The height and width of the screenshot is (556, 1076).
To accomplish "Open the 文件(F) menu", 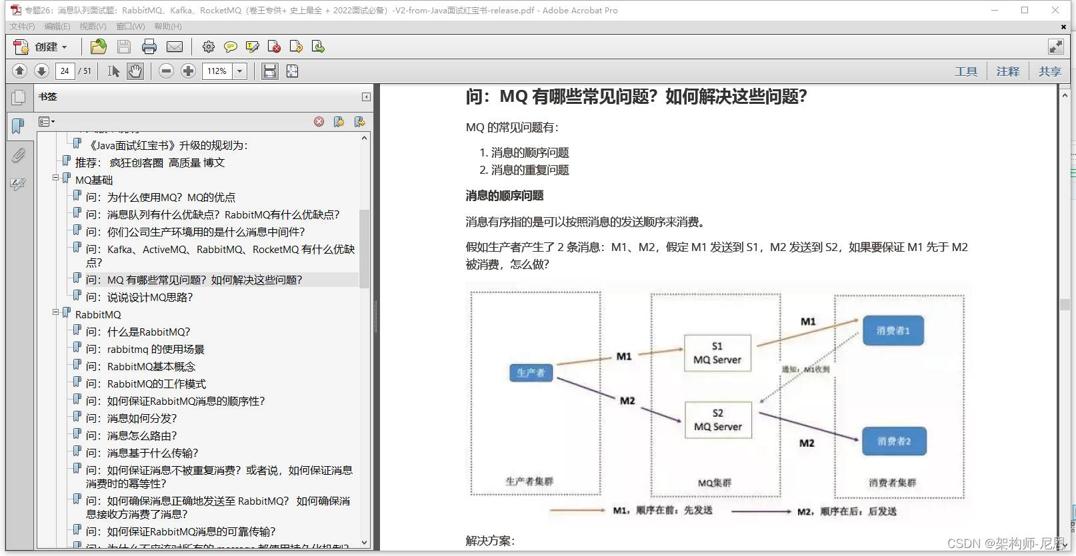I will pyautogui.click(x=22, y=26).
